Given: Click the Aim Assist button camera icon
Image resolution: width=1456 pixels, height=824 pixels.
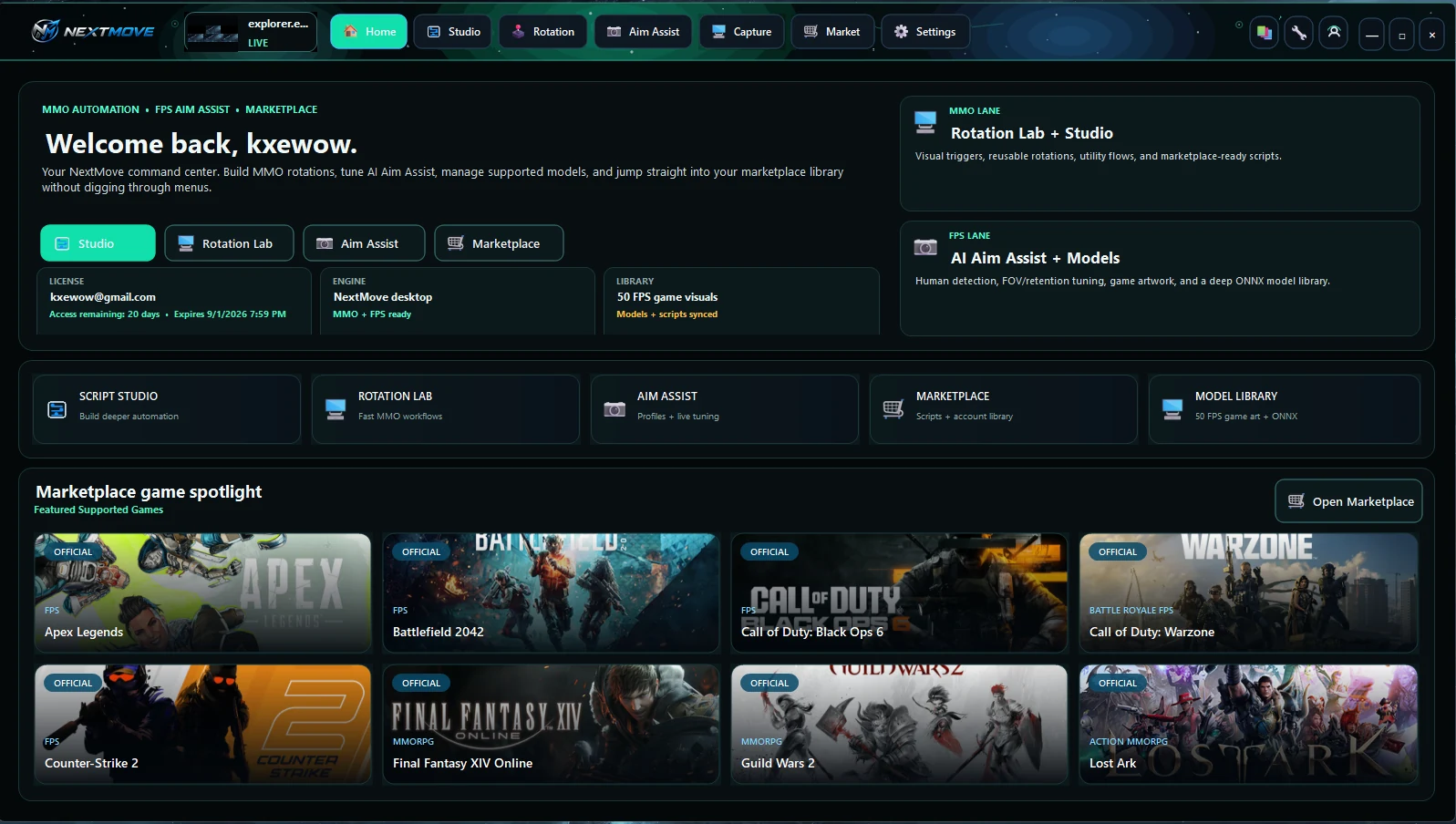Looking at the screenshot, I should [325, 243].
